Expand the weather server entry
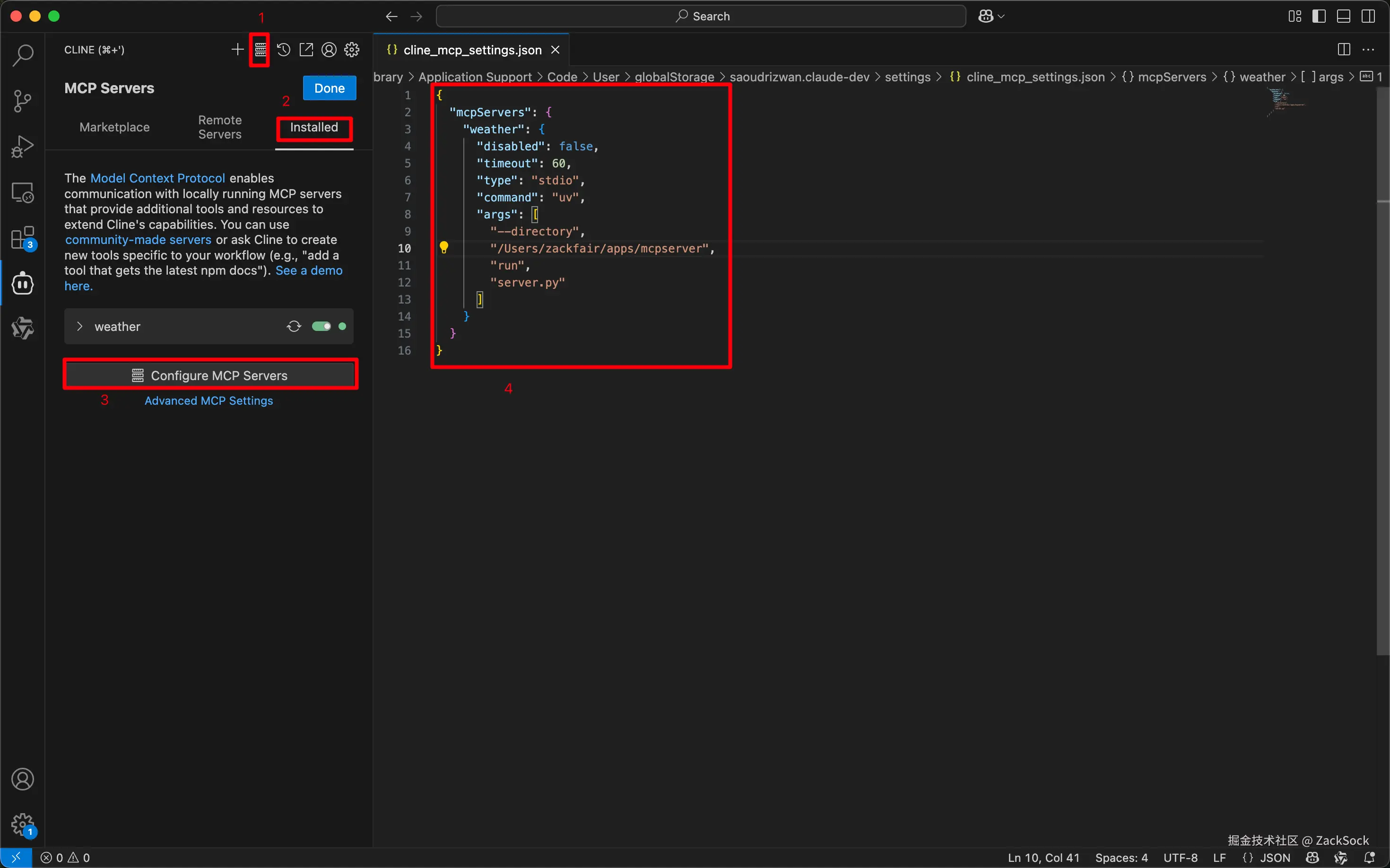Viewport: 1390px width, 868px height. pos(80,327)
